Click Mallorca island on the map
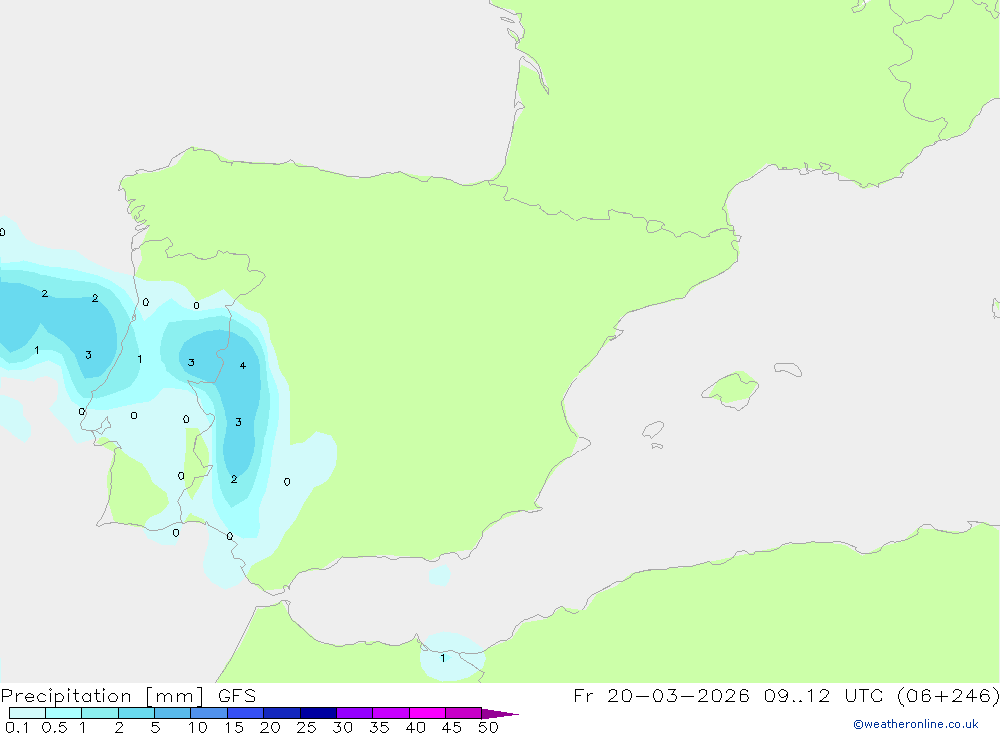Image resolution: width=1000 pixels, height=733 pixels. click(x=731, y=389)
